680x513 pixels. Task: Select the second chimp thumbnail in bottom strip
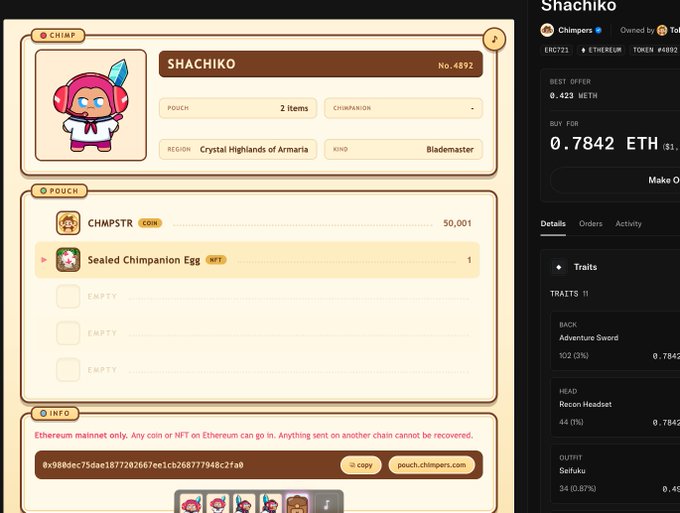tap(217, 504)
